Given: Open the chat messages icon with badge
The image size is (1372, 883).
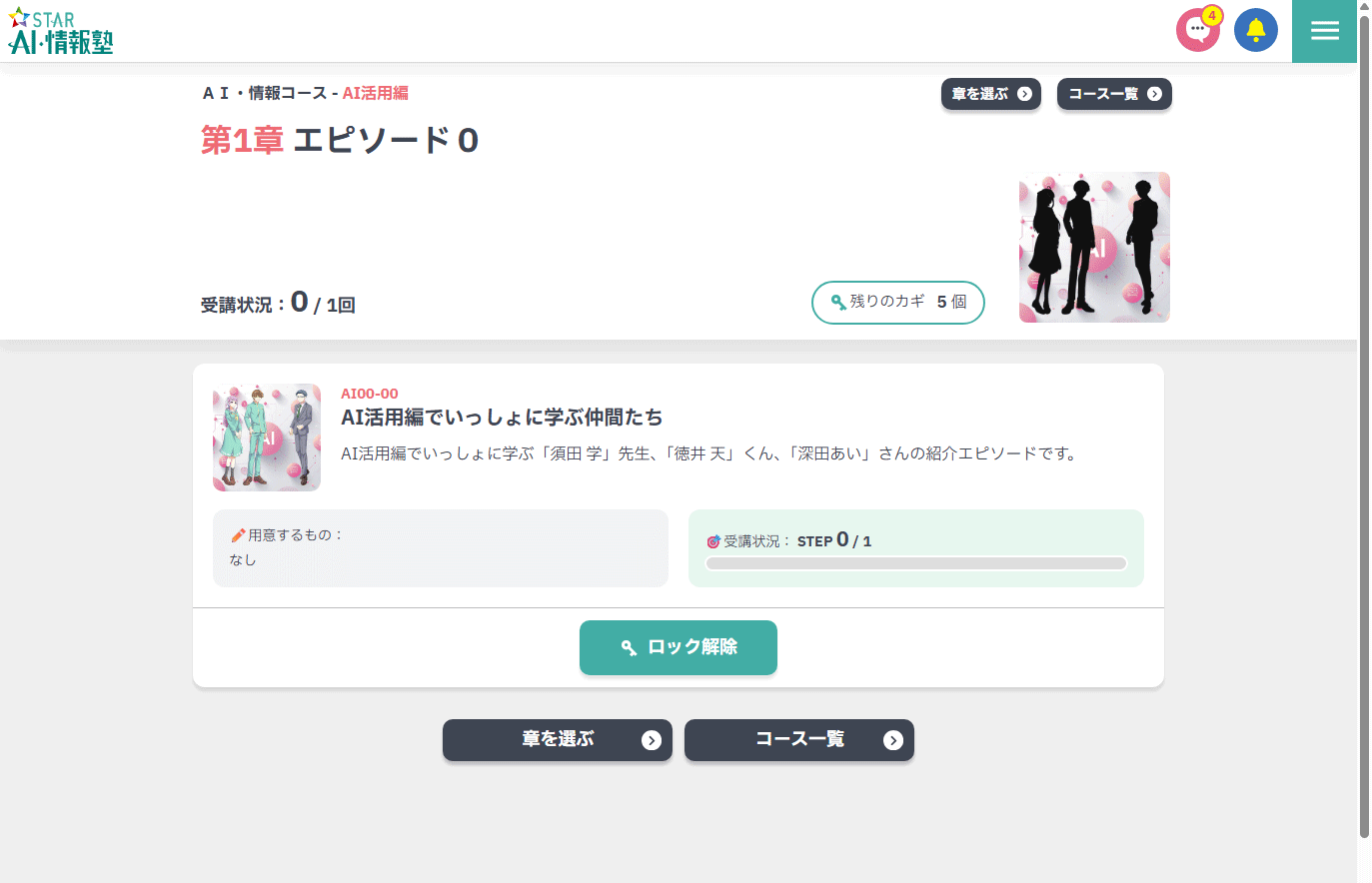Looking at the screenshot, I should (x=1198, y=30).
